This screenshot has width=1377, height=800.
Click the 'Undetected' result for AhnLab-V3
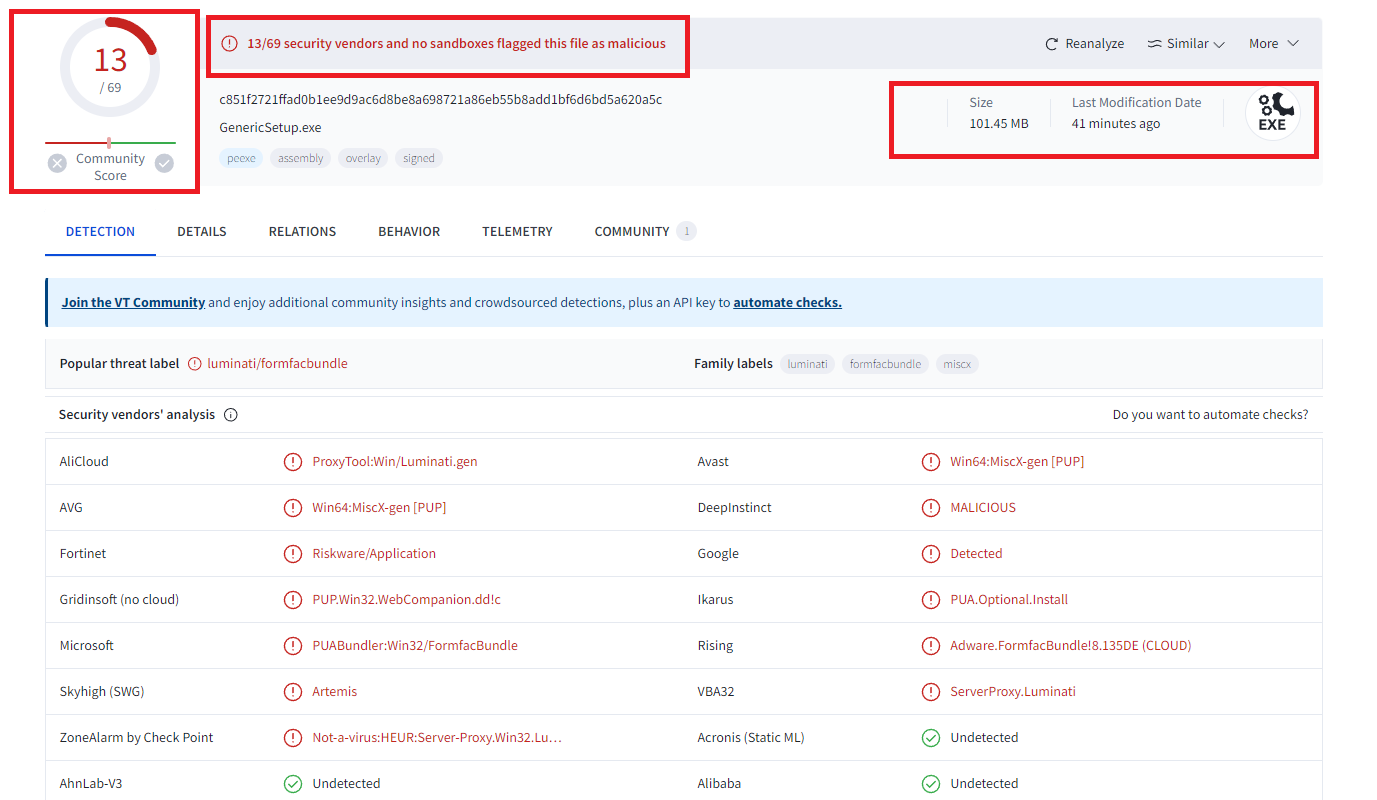[x=346, y=784]
